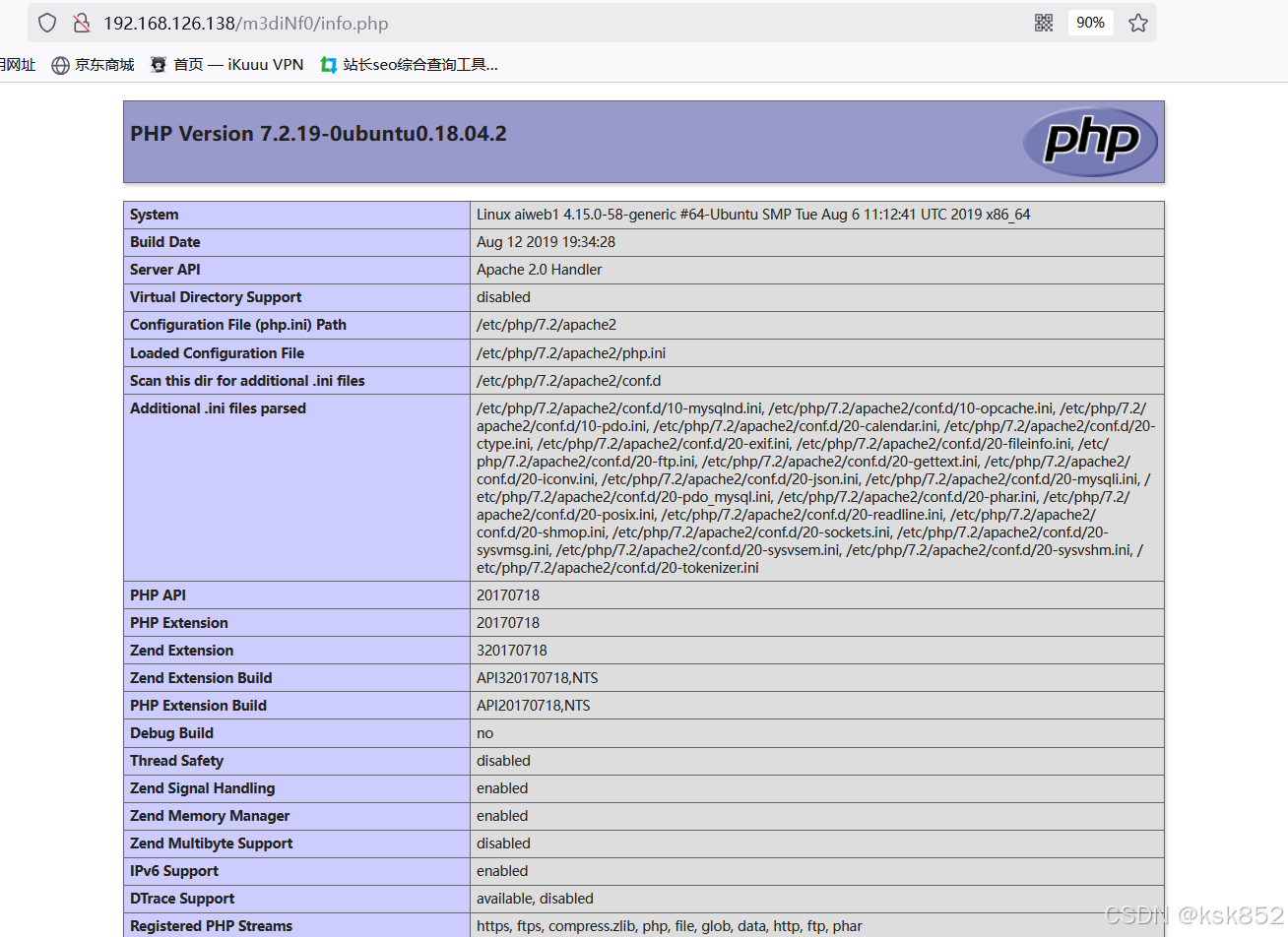
Task: Click the PHP Extension Build label
Action: coord(198,706)
